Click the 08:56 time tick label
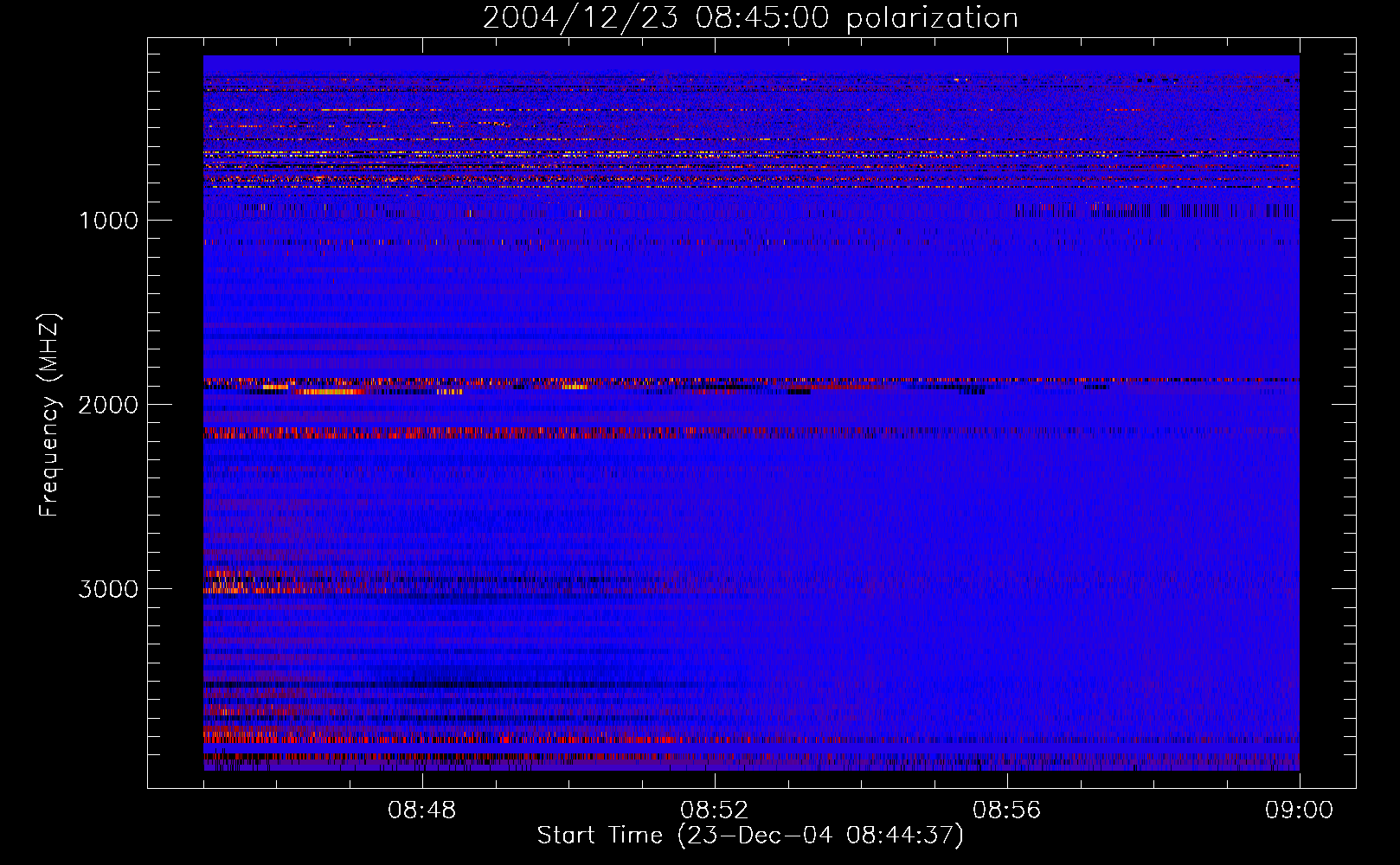1400x865 pixels. tap(1007, 811)
